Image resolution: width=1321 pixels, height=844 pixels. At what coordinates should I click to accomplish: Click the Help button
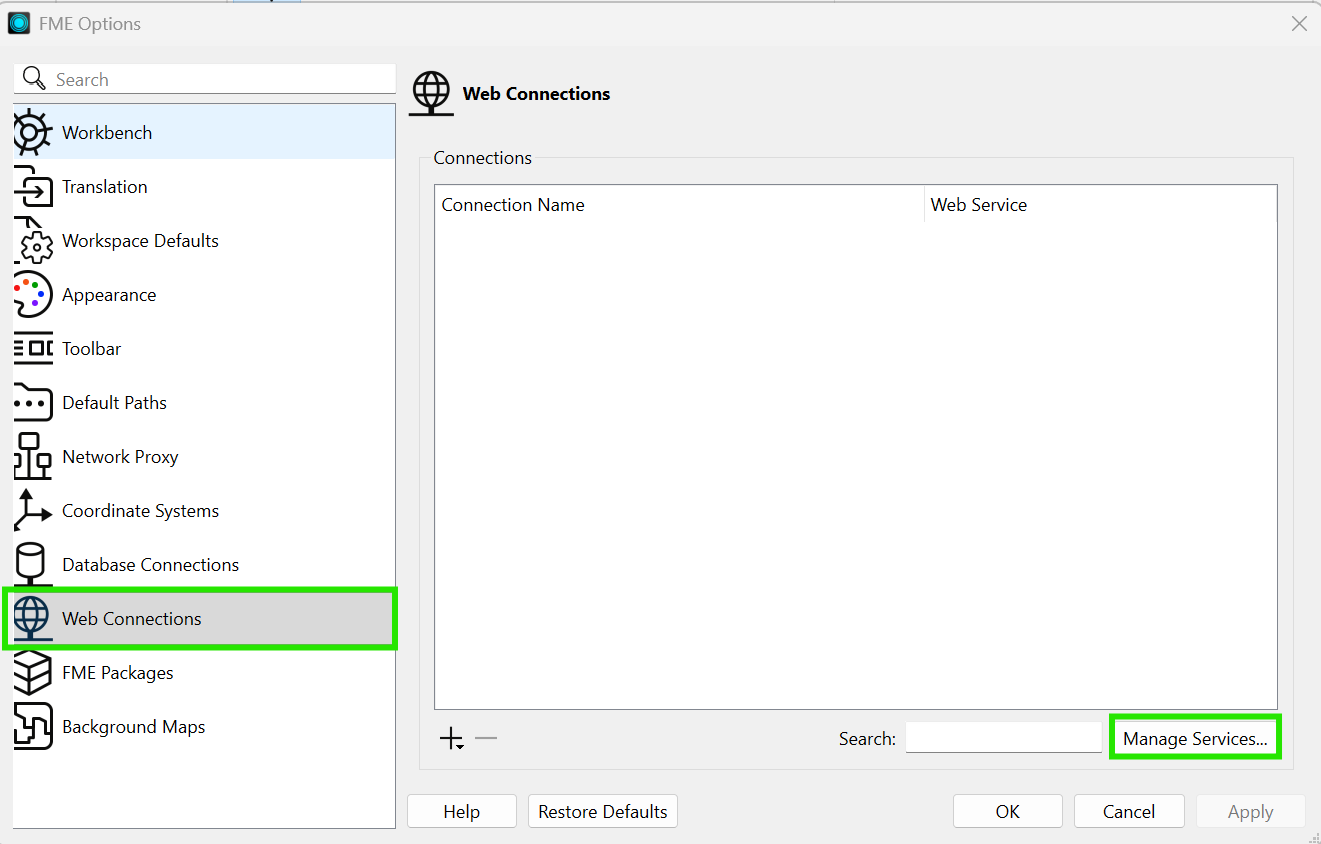pyautogui.click(x=462, y=811)
